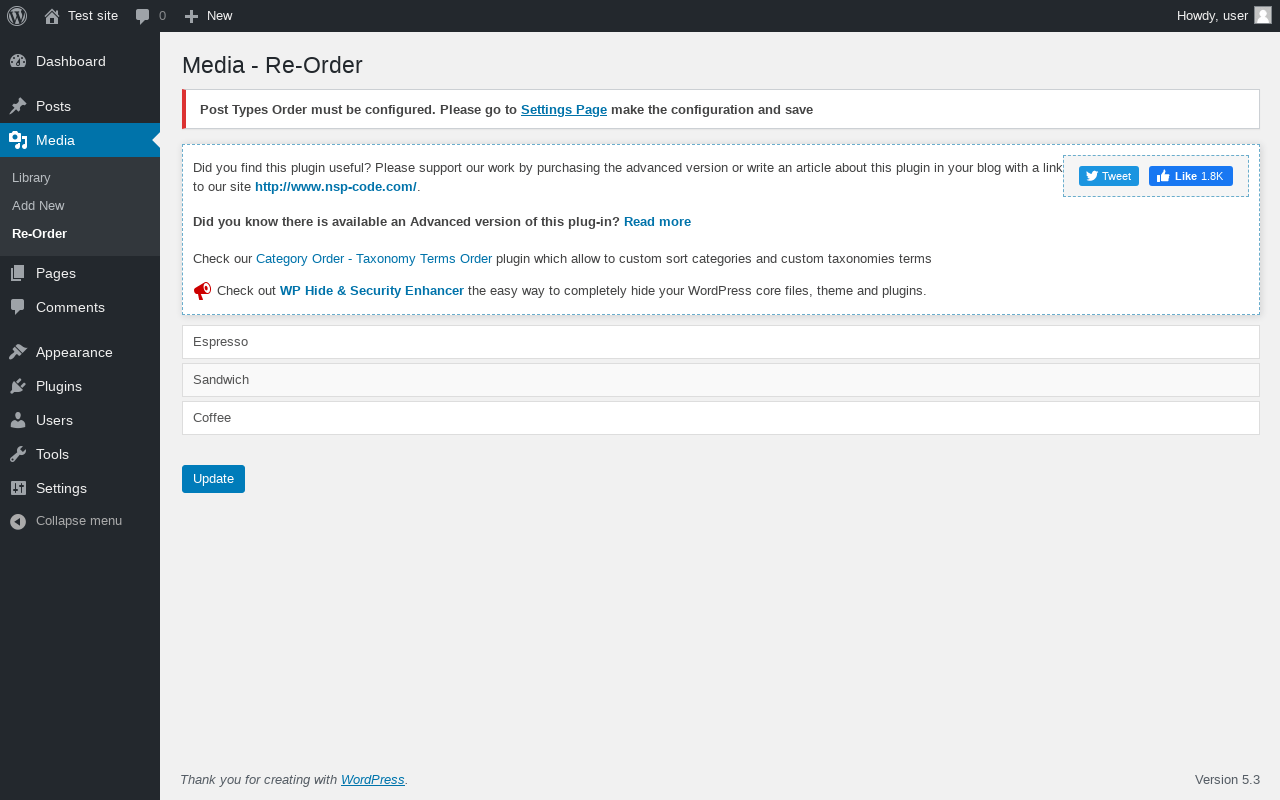1280x800 pixels.
Task: Click the Dashboard gauge icon
Action: [18, 61]
